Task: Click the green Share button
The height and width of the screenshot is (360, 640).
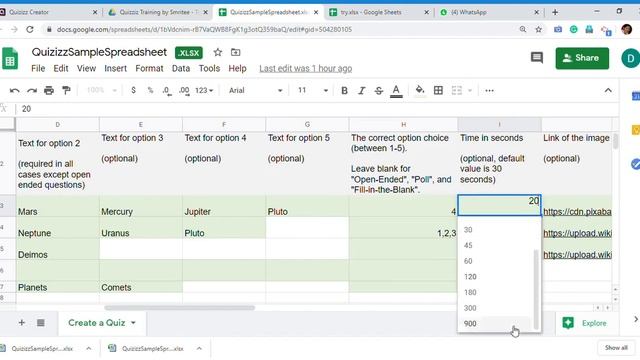Action: [x=582, y=58]
